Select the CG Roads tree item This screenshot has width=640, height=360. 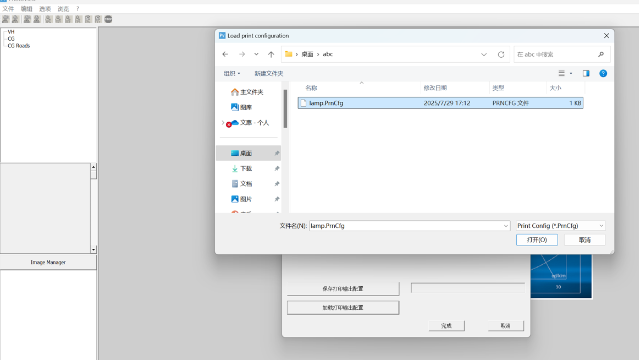pyautogui.click(x=19, y=46)
